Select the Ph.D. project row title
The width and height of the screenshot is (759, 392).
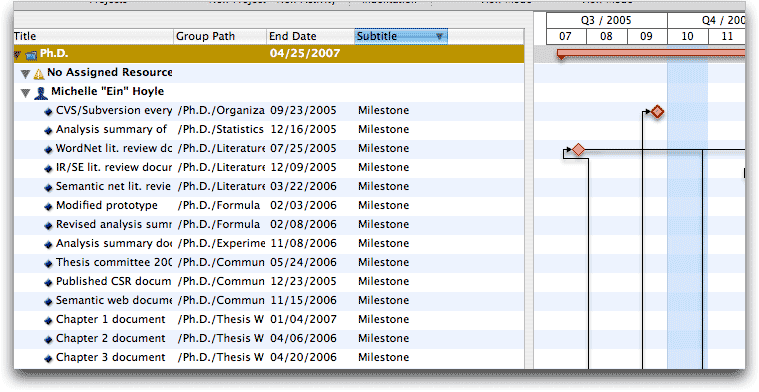[54, 53]
